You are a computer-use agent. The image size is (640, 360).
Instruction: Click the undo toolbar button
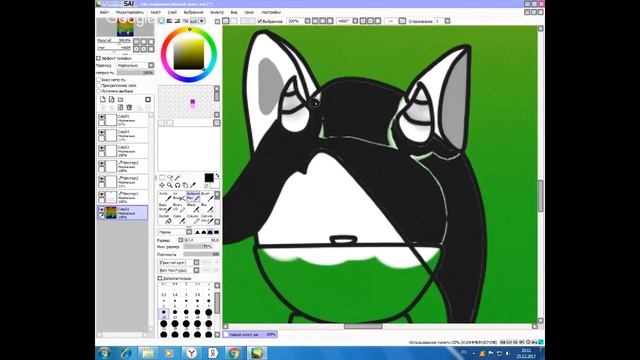pos(226,21)
